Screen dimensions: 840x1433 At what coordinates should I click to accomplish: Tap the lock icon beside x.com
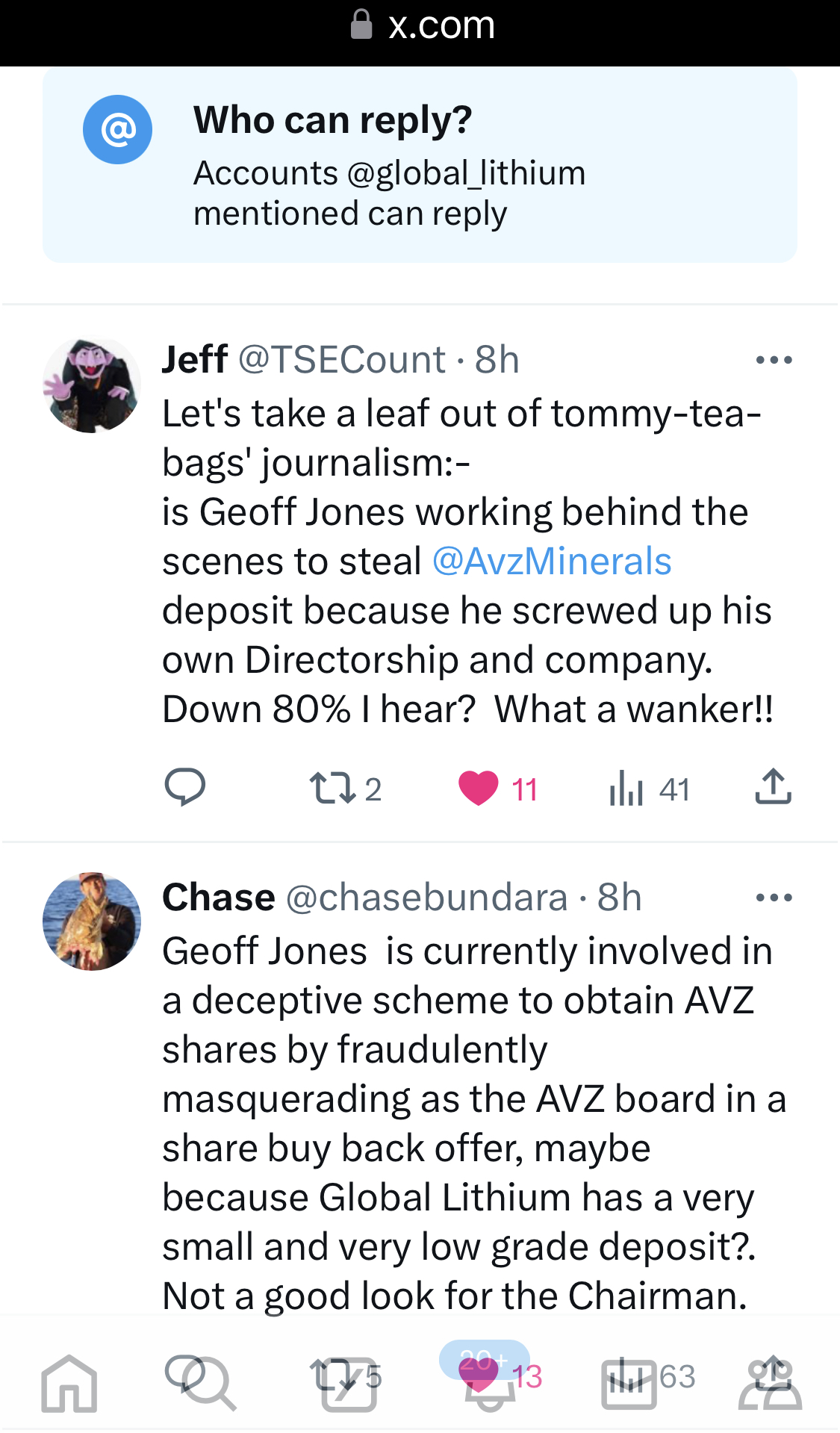(362, 25)
